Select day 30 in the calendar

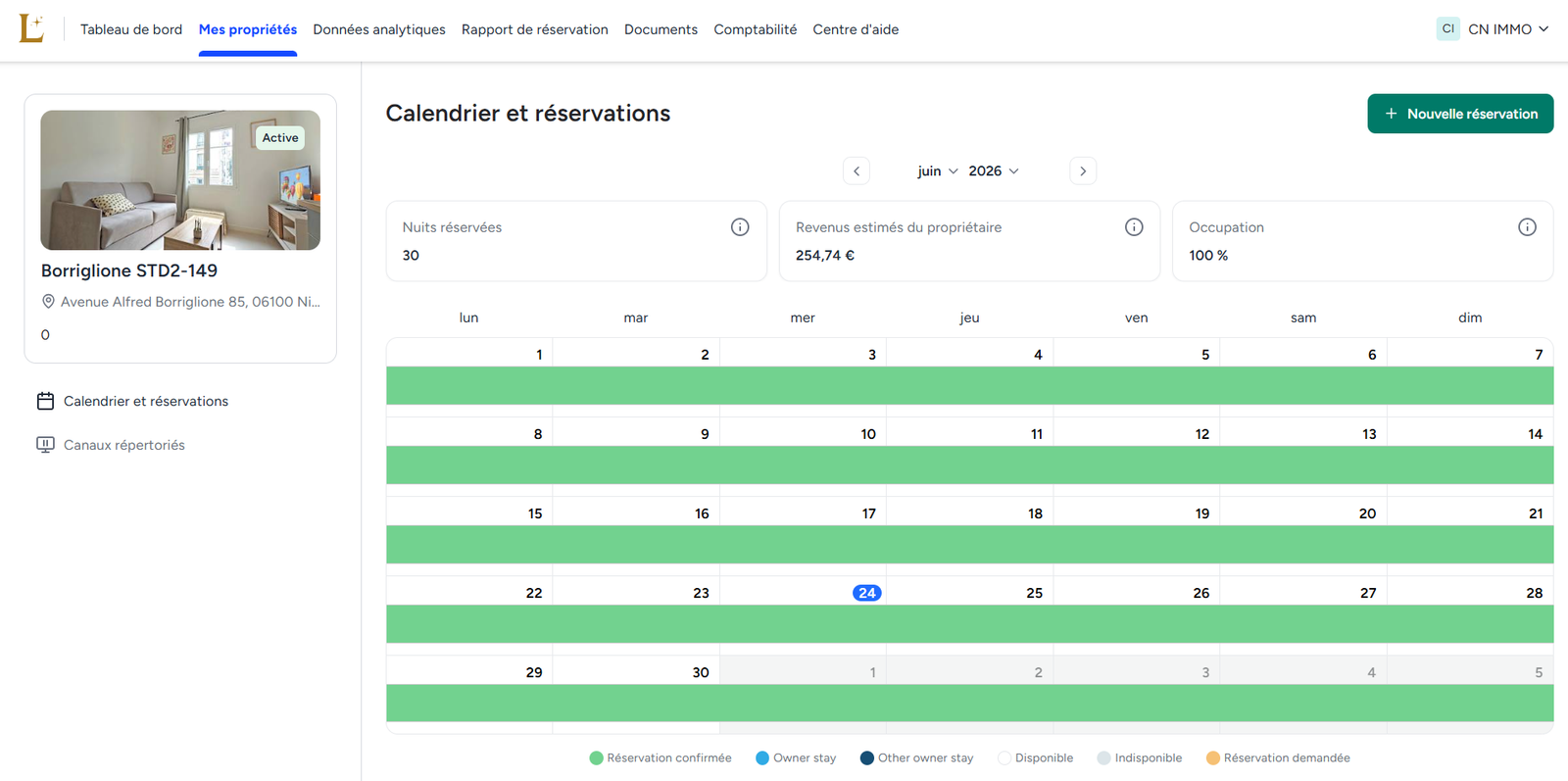701,672
